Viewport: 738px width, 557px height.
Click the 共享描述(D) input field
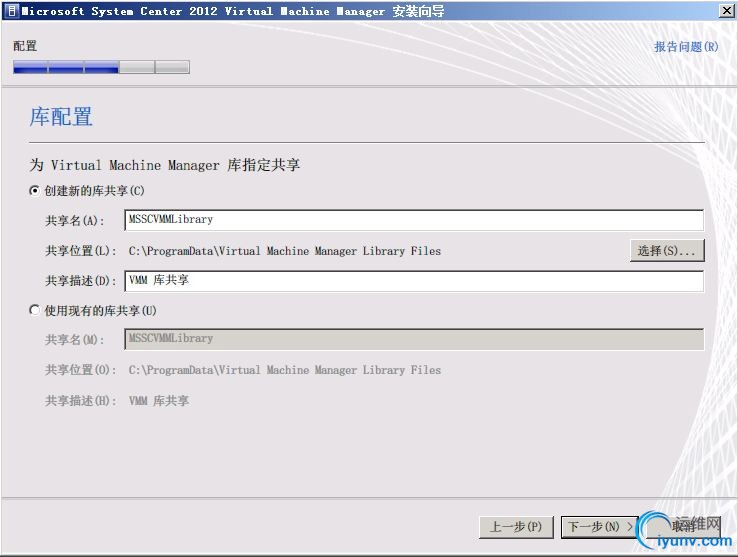pos(414,281)
